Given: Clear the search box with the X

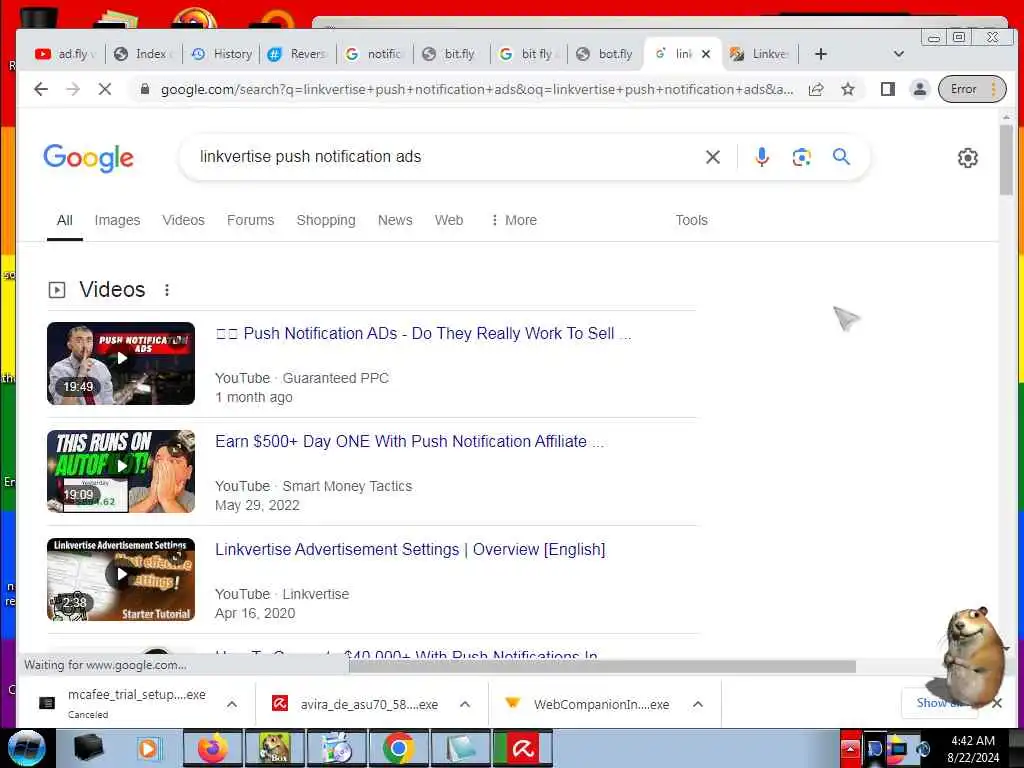Looking at the screenshot, I should 712,157.
